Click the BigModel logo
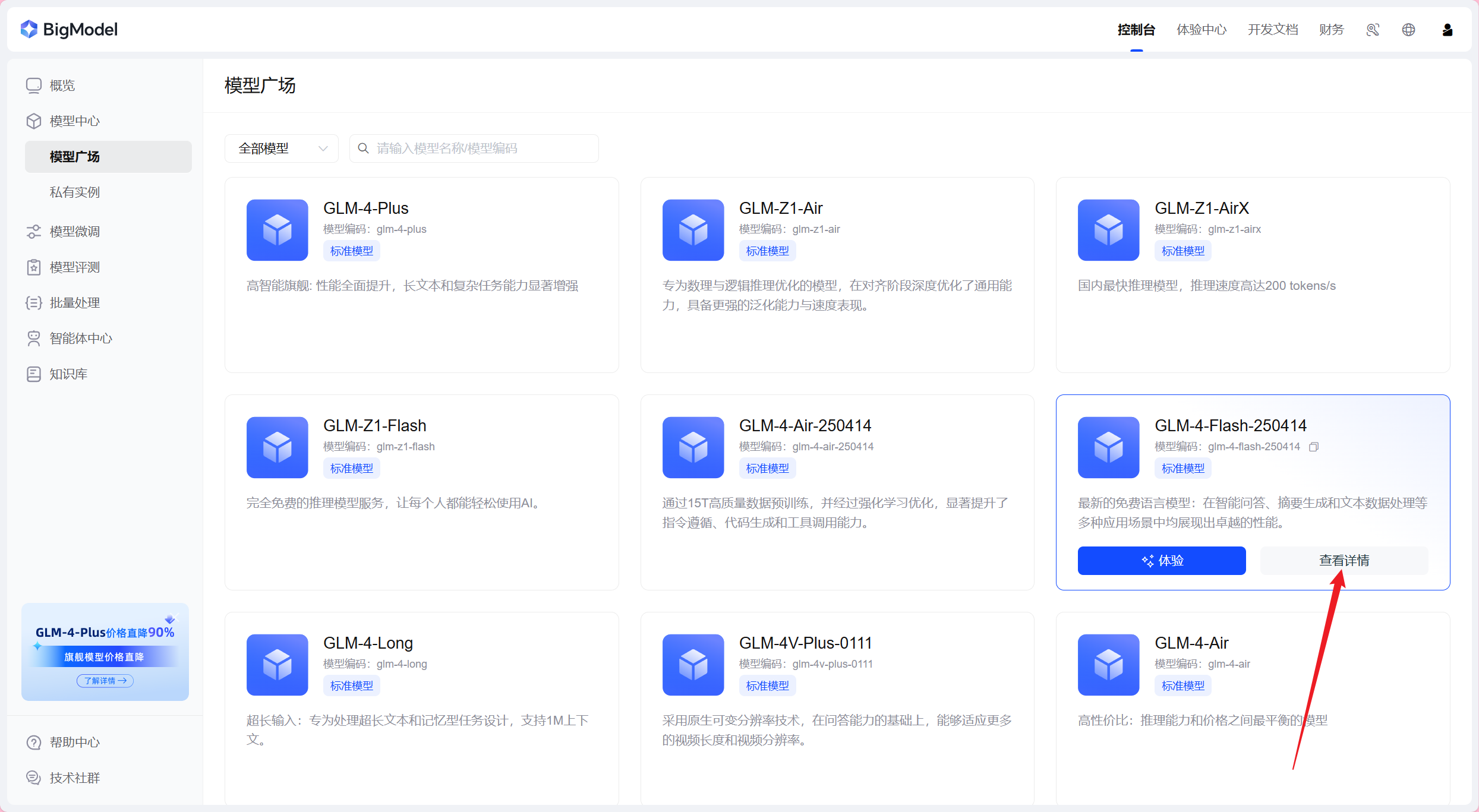The height and width of the screenshot is (812, 1479). (69, 30)
